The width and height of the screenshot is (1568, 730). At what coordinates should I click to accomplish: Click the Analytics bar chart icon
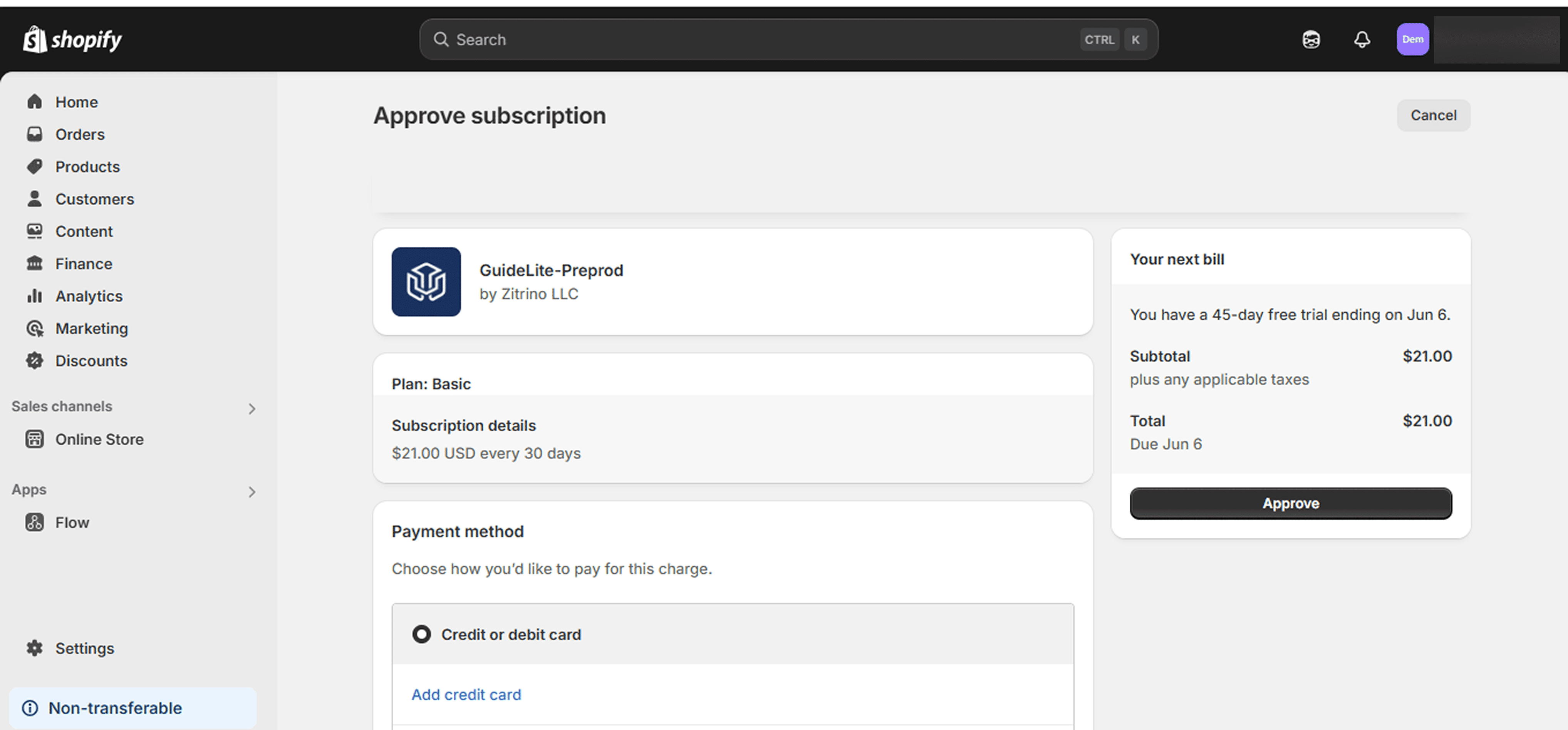coord(35,296)
